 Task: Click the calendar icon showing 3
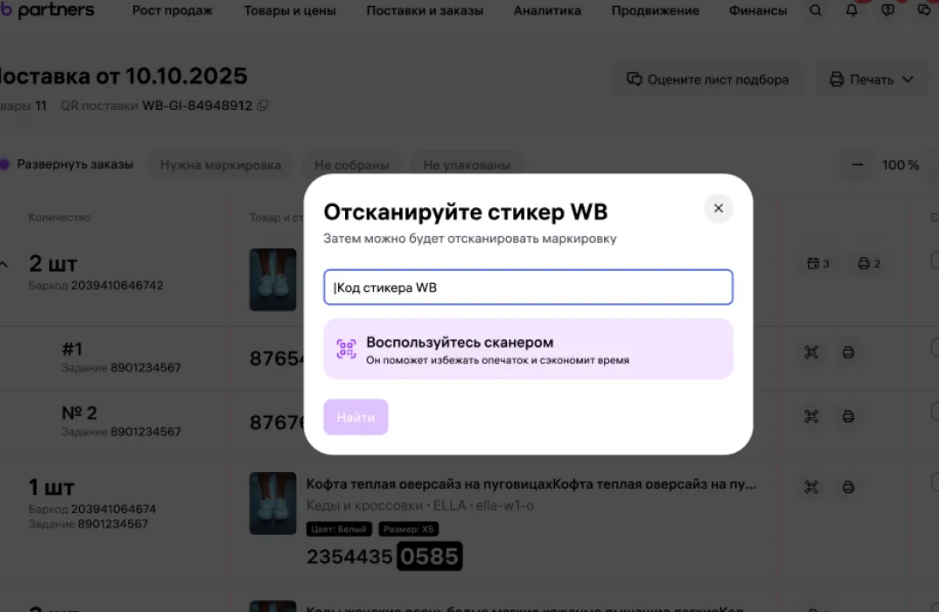(817, 264)
